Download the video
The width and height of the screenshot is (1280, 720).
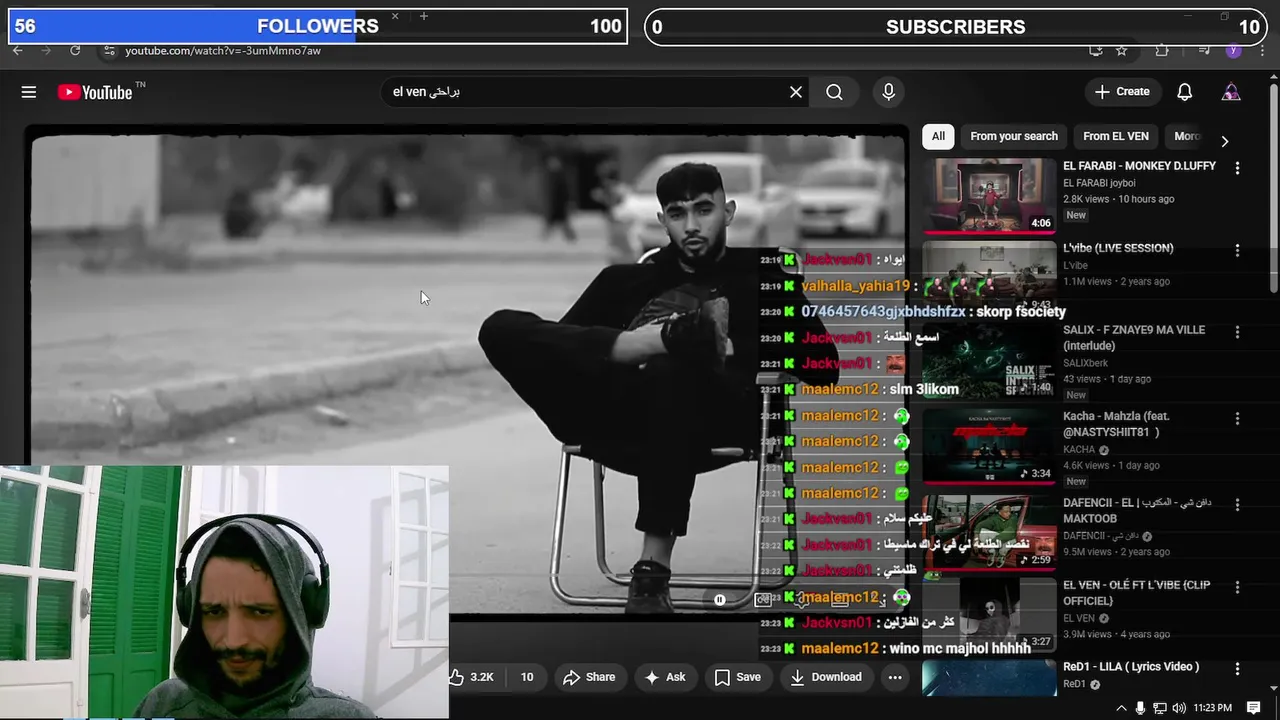click(x=826, y=677)
